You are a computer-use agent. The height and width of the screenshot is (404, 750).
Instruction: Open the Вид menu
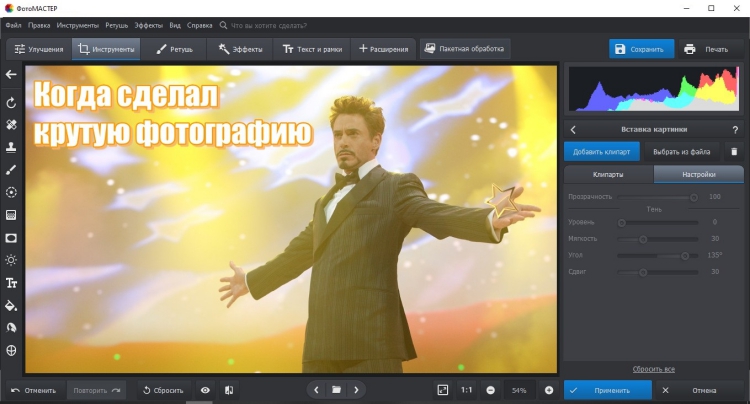tap(175, 25)
